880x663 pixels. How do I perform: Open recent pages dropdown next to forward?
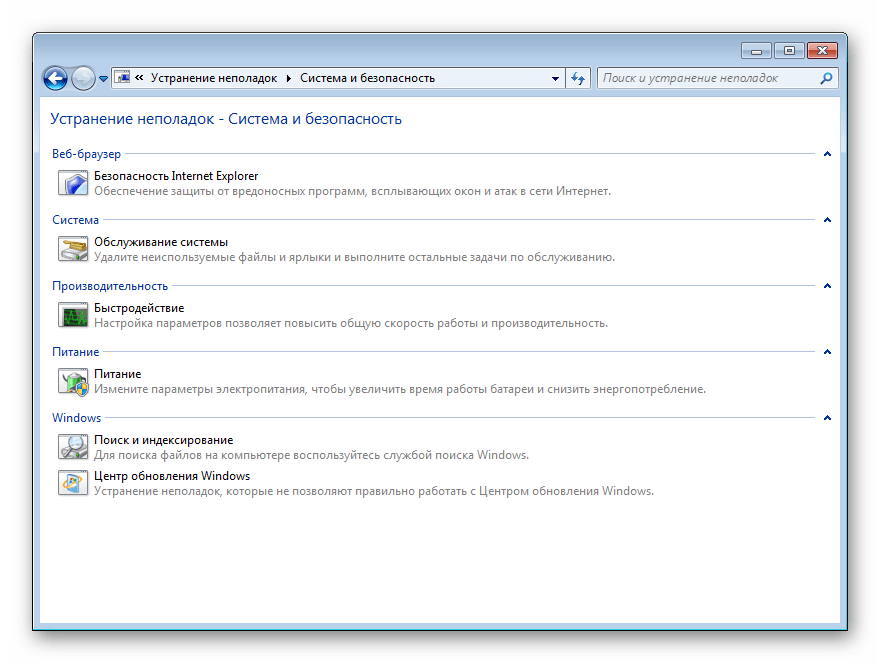(x=103, y=79)
